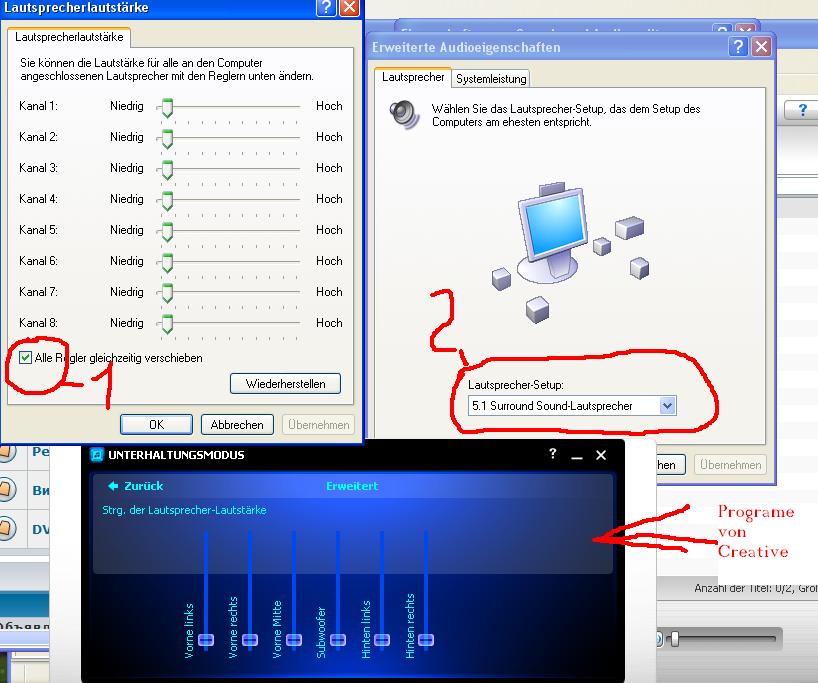
Task: Click the speaker icon in Lautsprecher tab
Action: (405, 113)
